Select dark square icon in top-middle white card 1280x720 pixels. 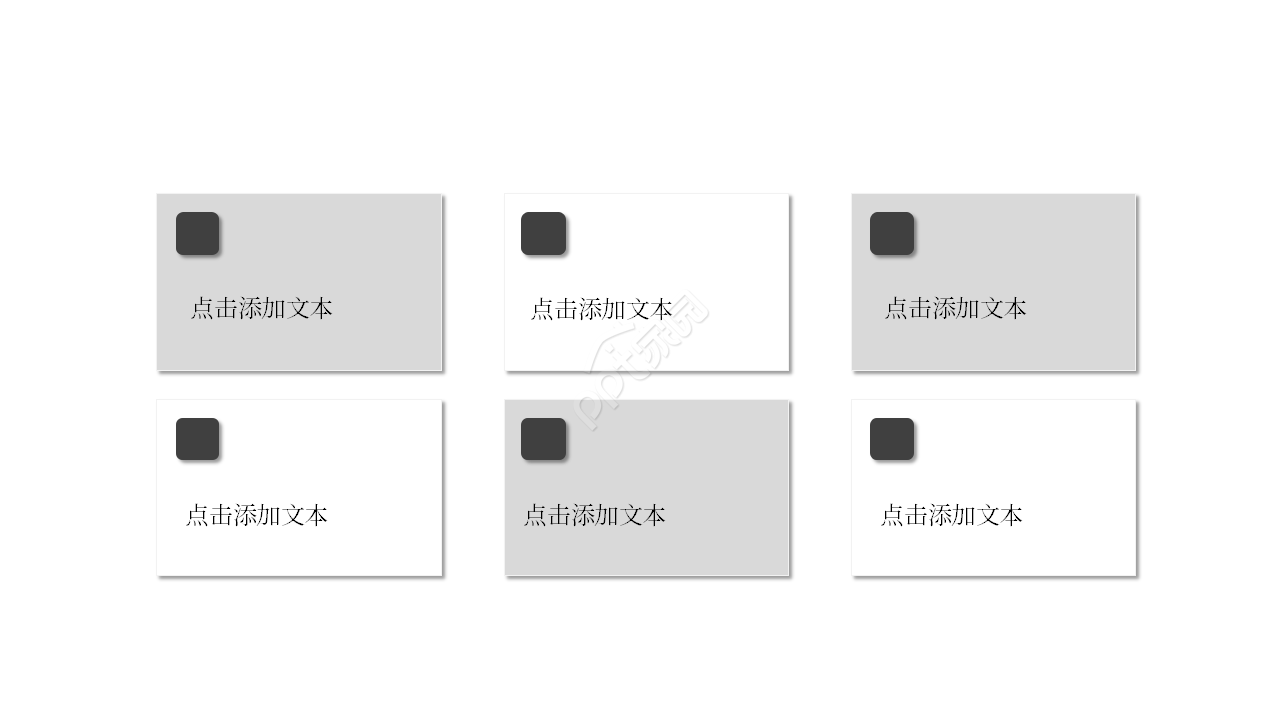pos(543,233)
